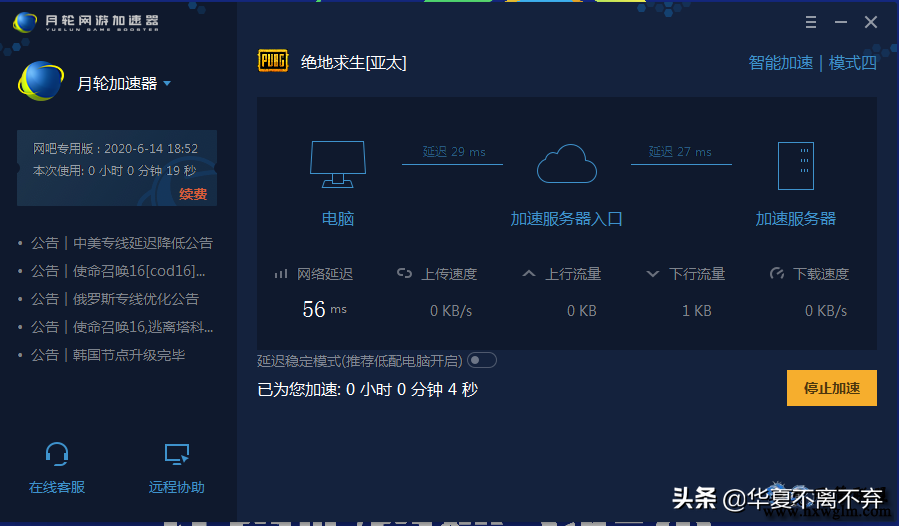Click the 上传速度 link icon
Viewport: 899px width, 526px height.
pos(404,273)
